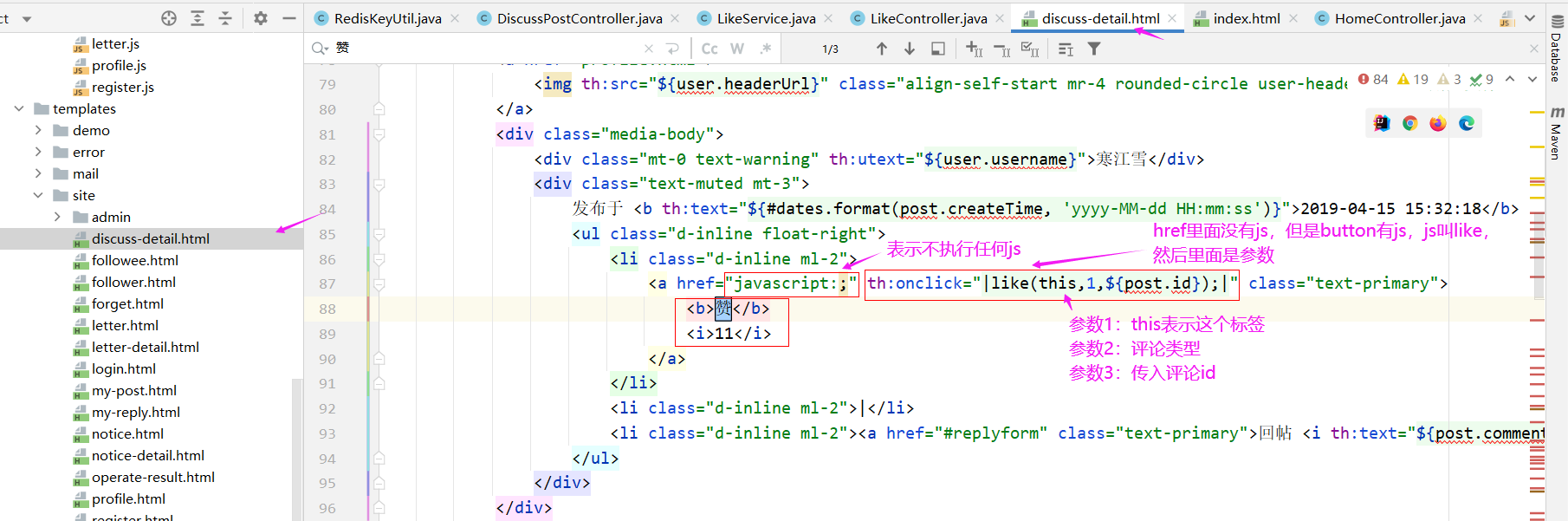Close the find bar

1534,49
